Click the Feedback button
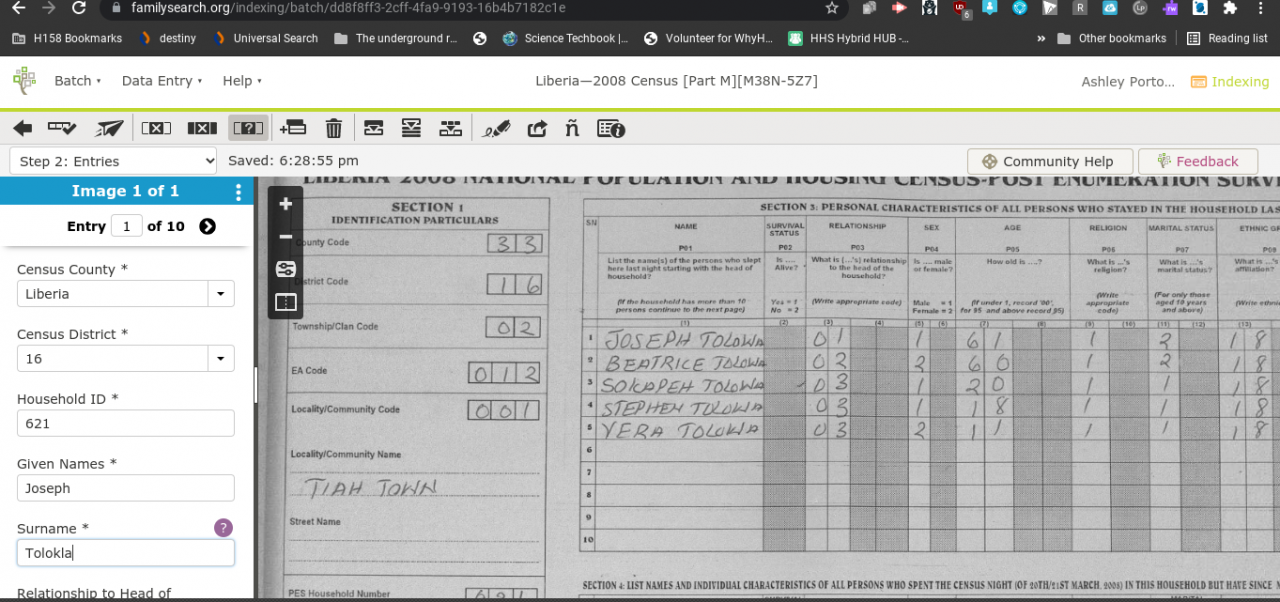1280x602 pixels. [x=1197, y=161]
